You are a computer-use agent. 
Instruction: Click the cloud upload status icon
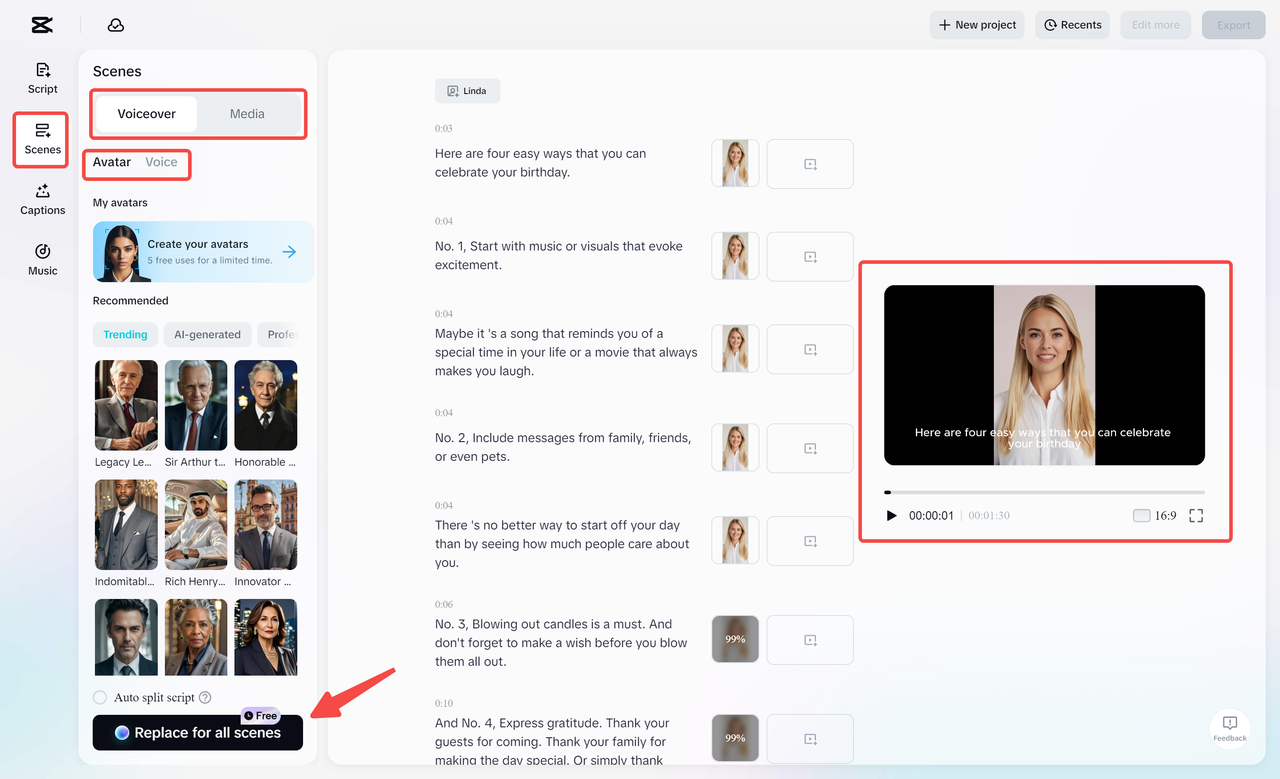[115, 24]
